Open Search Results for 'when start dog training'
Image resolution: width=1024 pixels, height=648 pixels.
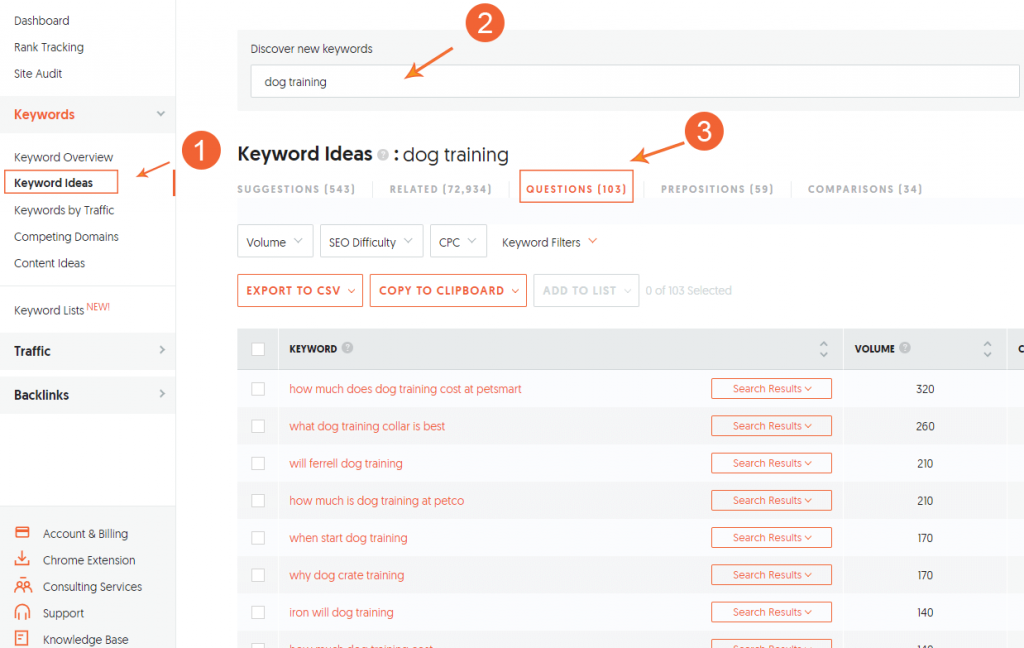(x=771, y=538)
